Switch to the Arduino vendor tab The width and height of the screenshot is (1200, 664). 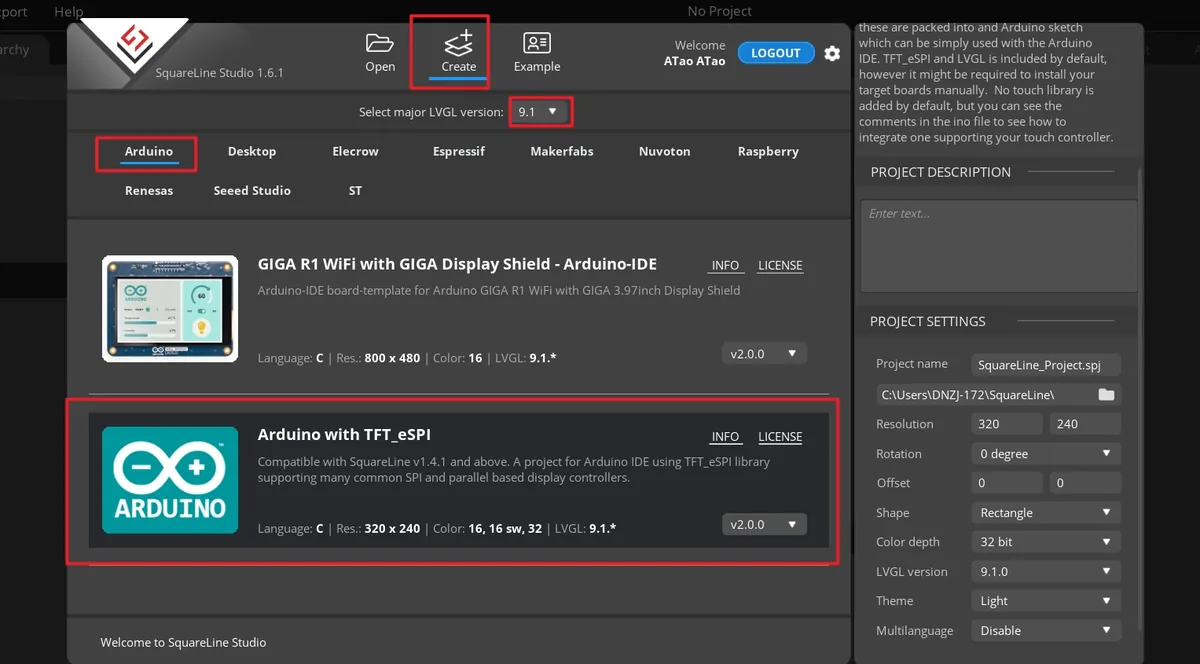pos(149,152)
